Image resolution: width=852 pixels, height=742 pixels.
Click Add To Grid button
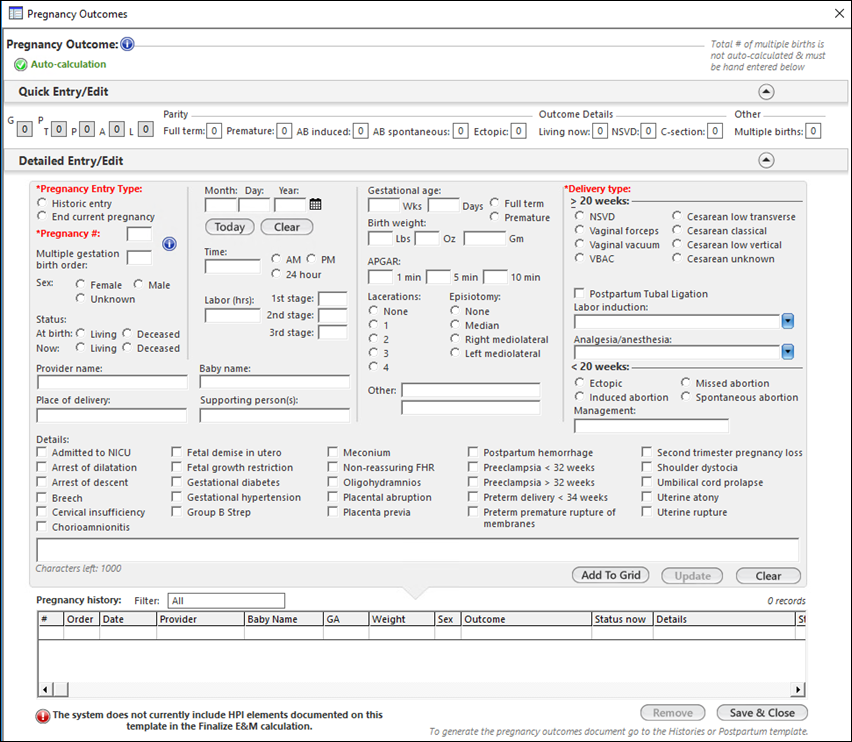[611, 575]
